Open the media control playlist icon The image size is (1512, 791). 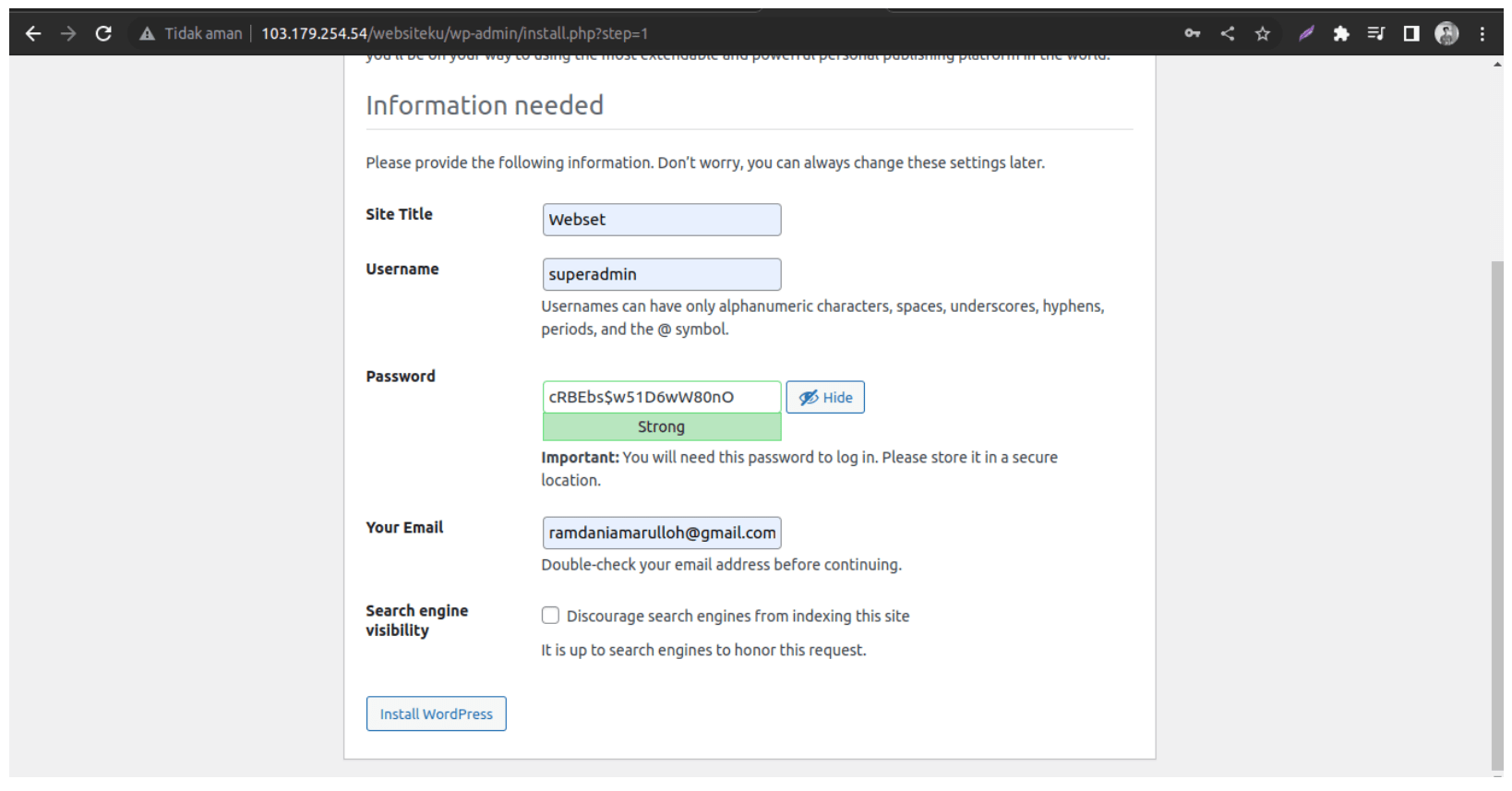(1376, 34)
